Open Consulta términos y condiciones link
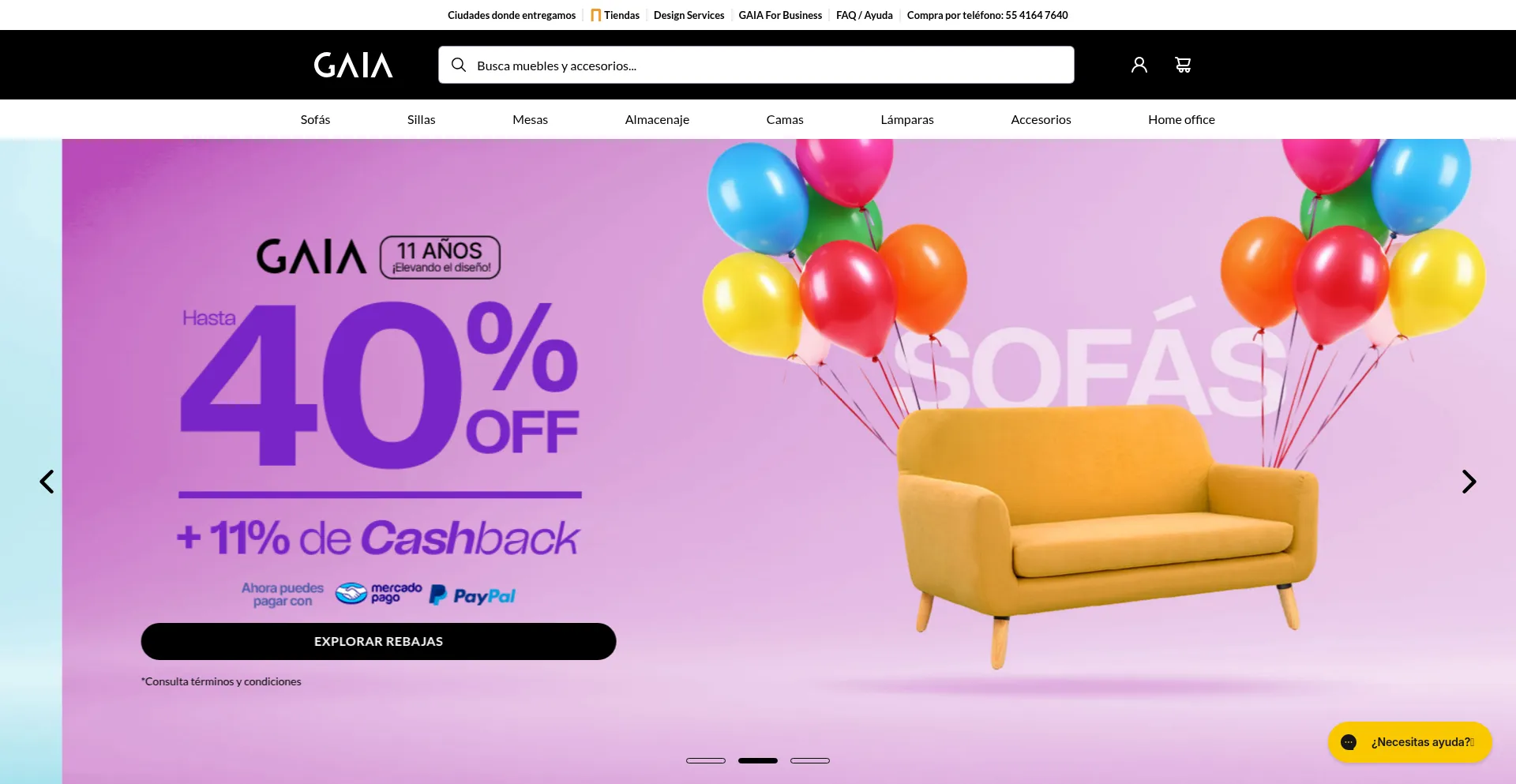The height and width of the screenshot is (784, 1516). click(x=221, y=681)
